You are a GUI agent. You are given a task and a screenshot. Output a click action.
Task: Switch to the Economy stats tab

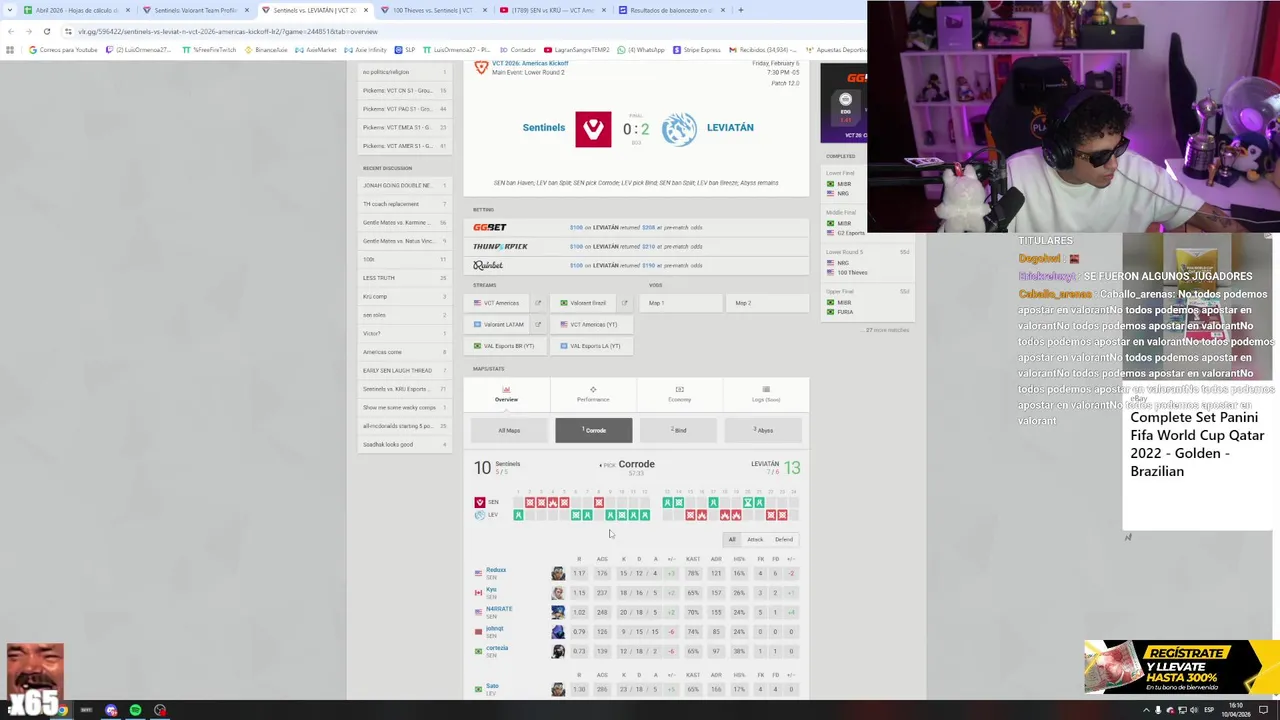(679, 394)
